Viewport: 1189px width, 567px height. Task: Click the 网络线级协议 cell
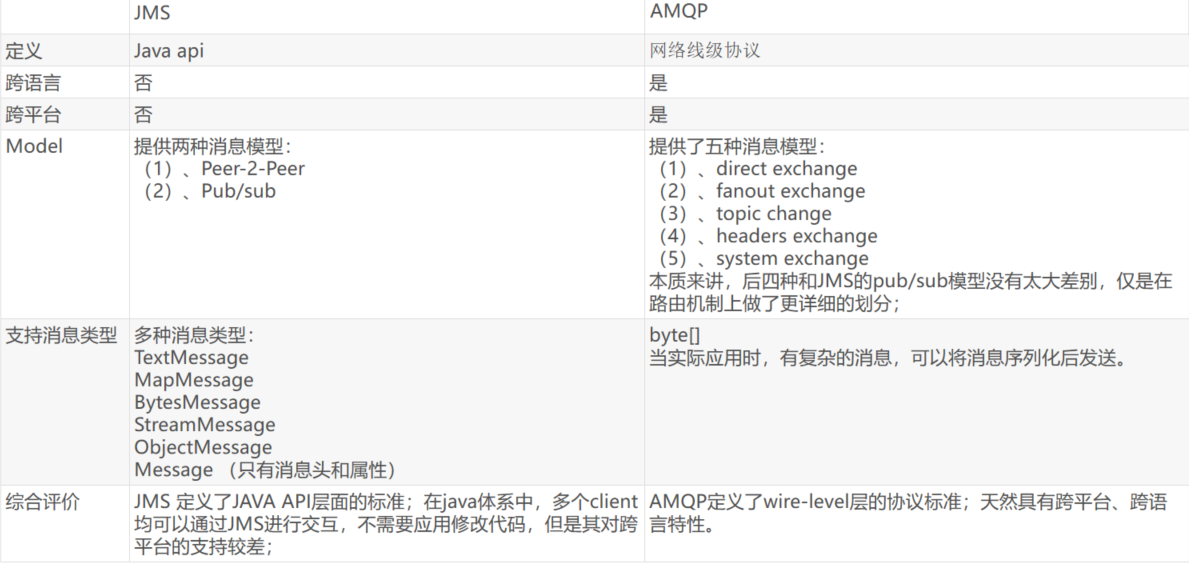coord(705,51)
